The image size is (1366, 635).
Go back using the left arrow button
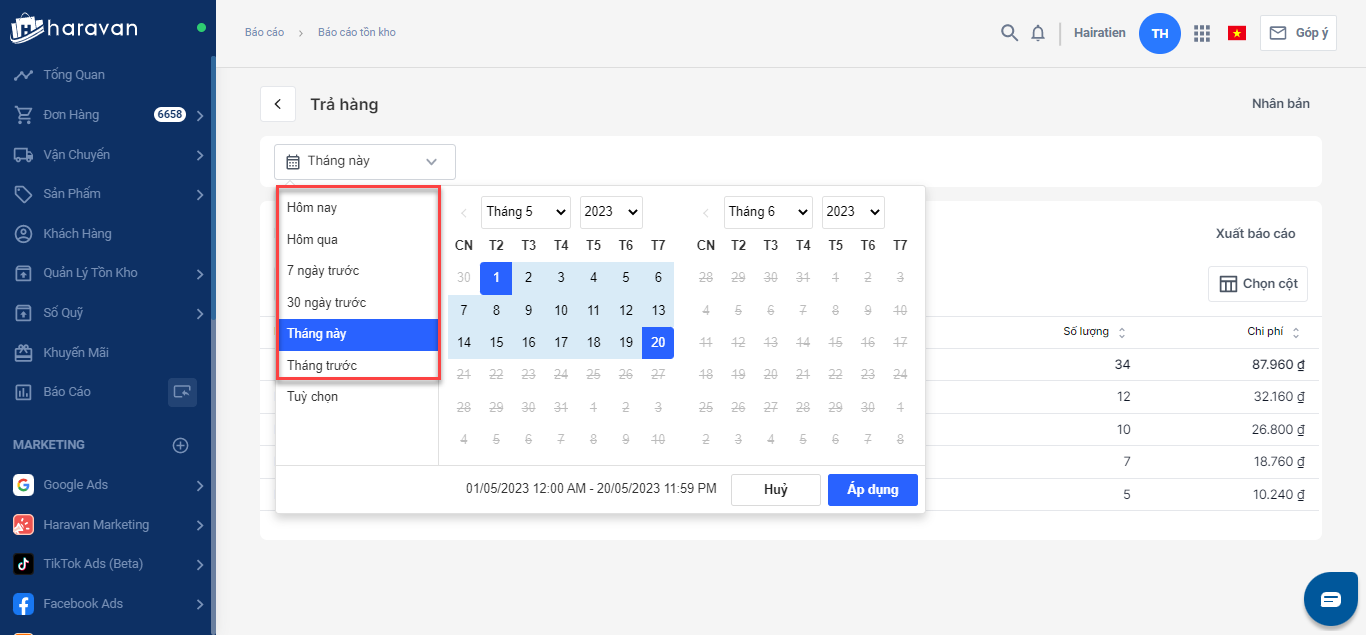click(278, 104)
